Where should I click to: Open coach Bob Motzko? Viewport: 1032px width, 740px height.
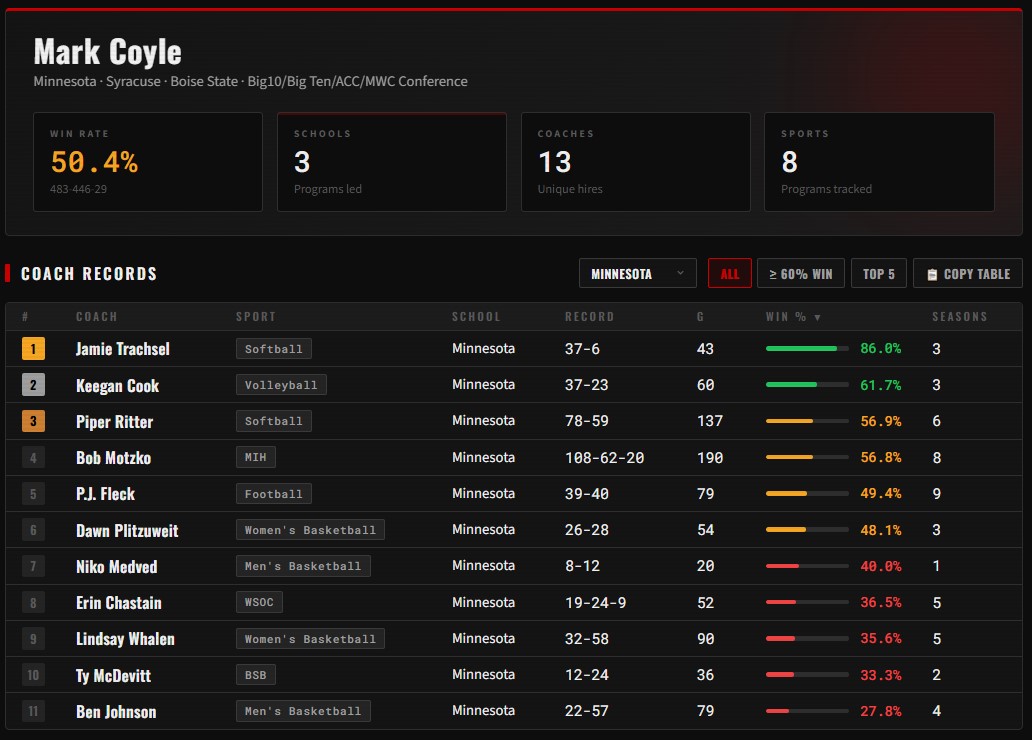[113, 458]
